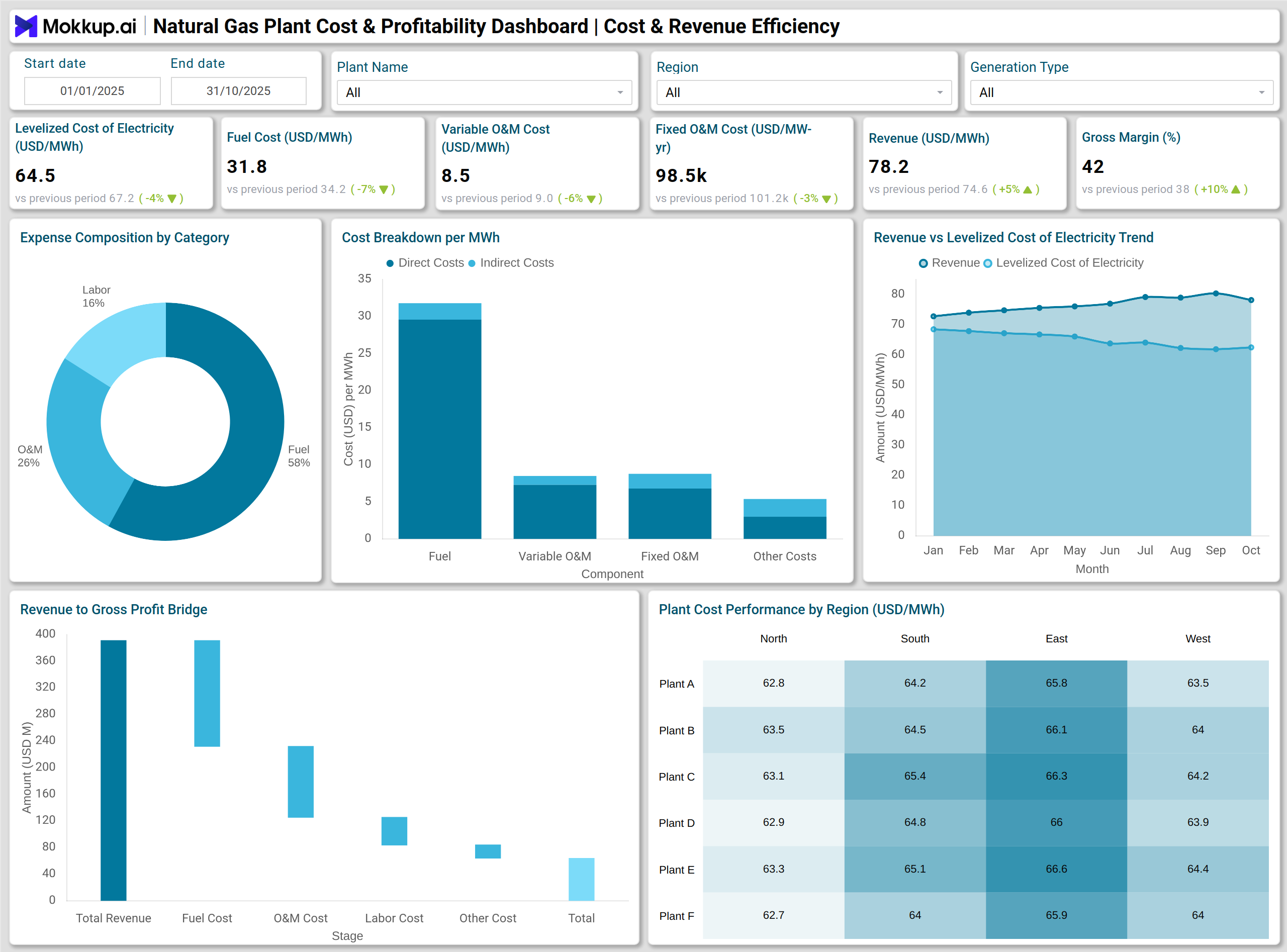The image size is (1287, 952).
Task: Click the Start date input field
Action: click(x=92, y=91)
